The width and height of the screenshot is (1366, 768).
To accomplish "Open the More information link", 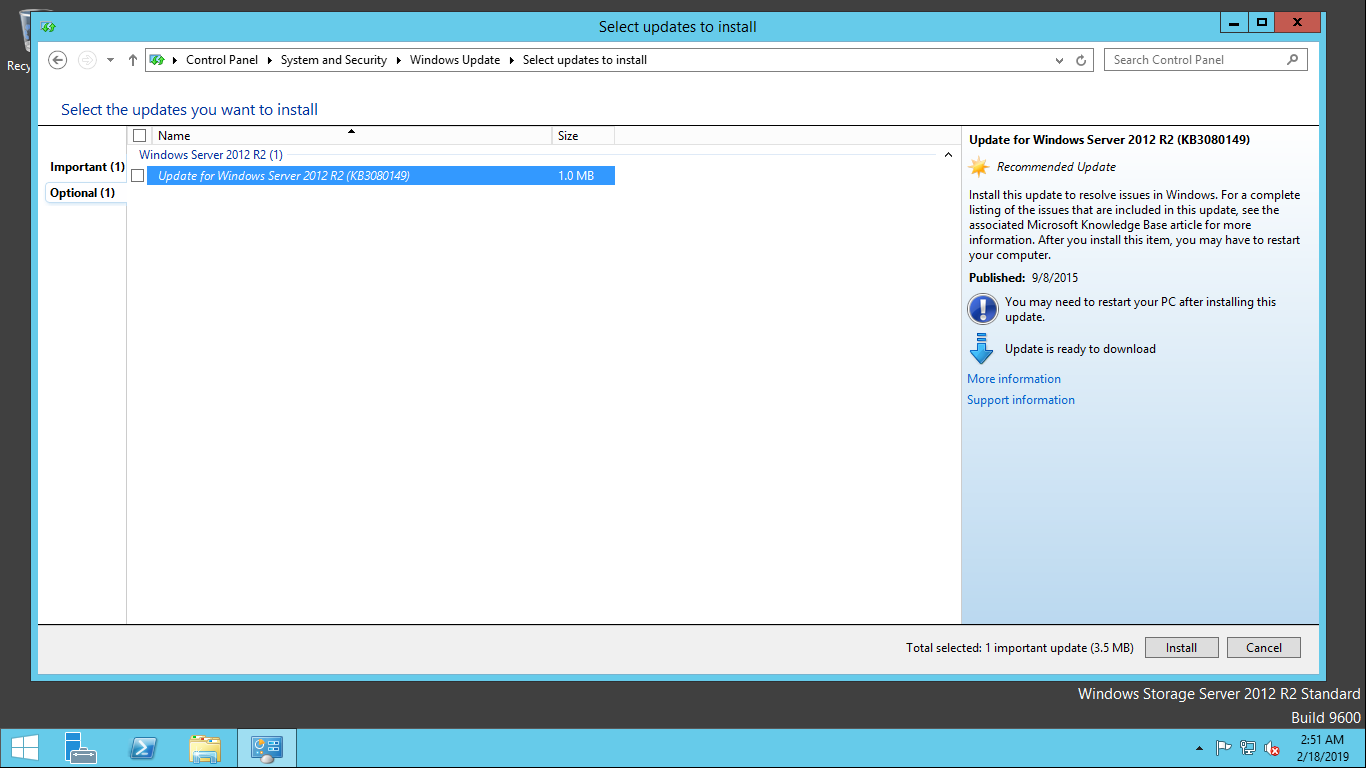I will coord(1014,379).
